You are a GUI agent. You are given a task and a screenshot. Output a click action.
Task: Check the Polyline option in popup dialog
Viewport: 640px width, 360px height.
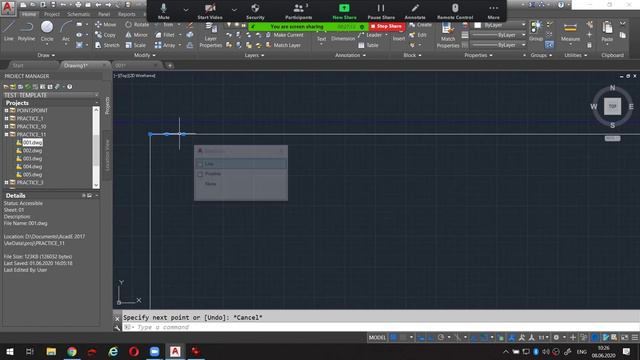(x=200, y=174)
